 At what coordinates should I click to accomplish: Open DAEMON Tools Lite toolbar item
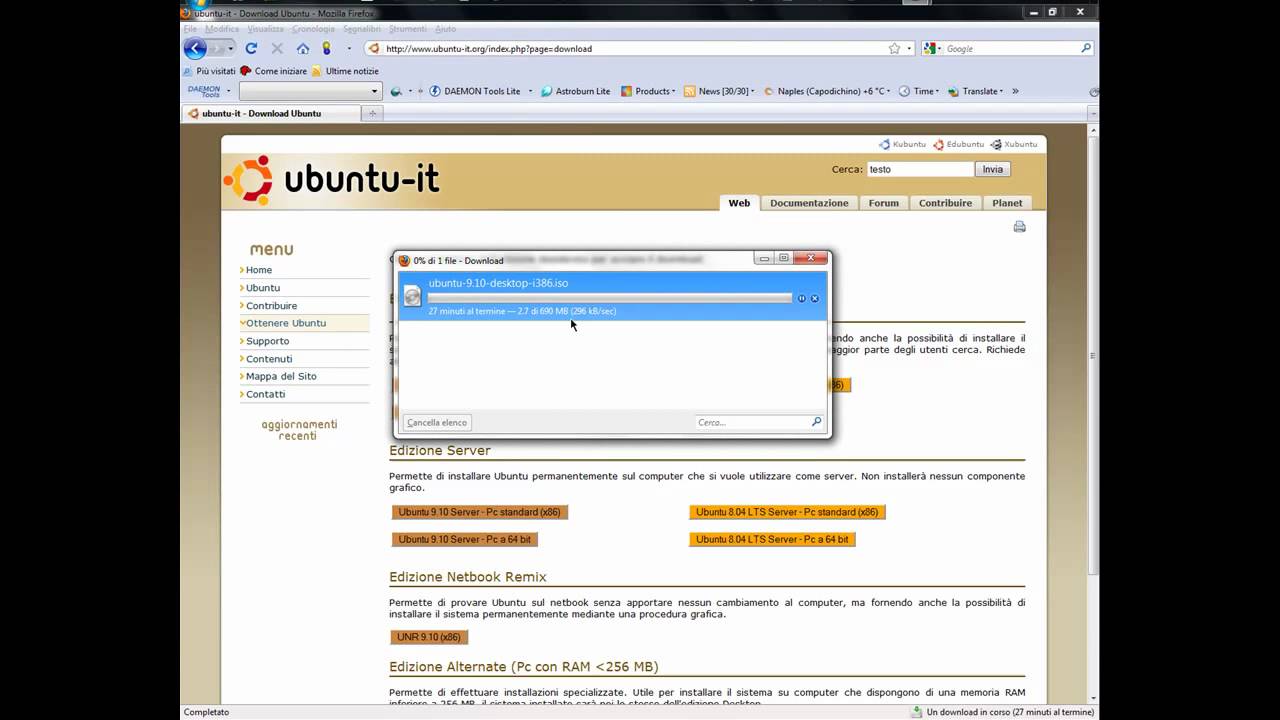pyautogui.click(x=475, y=91)
